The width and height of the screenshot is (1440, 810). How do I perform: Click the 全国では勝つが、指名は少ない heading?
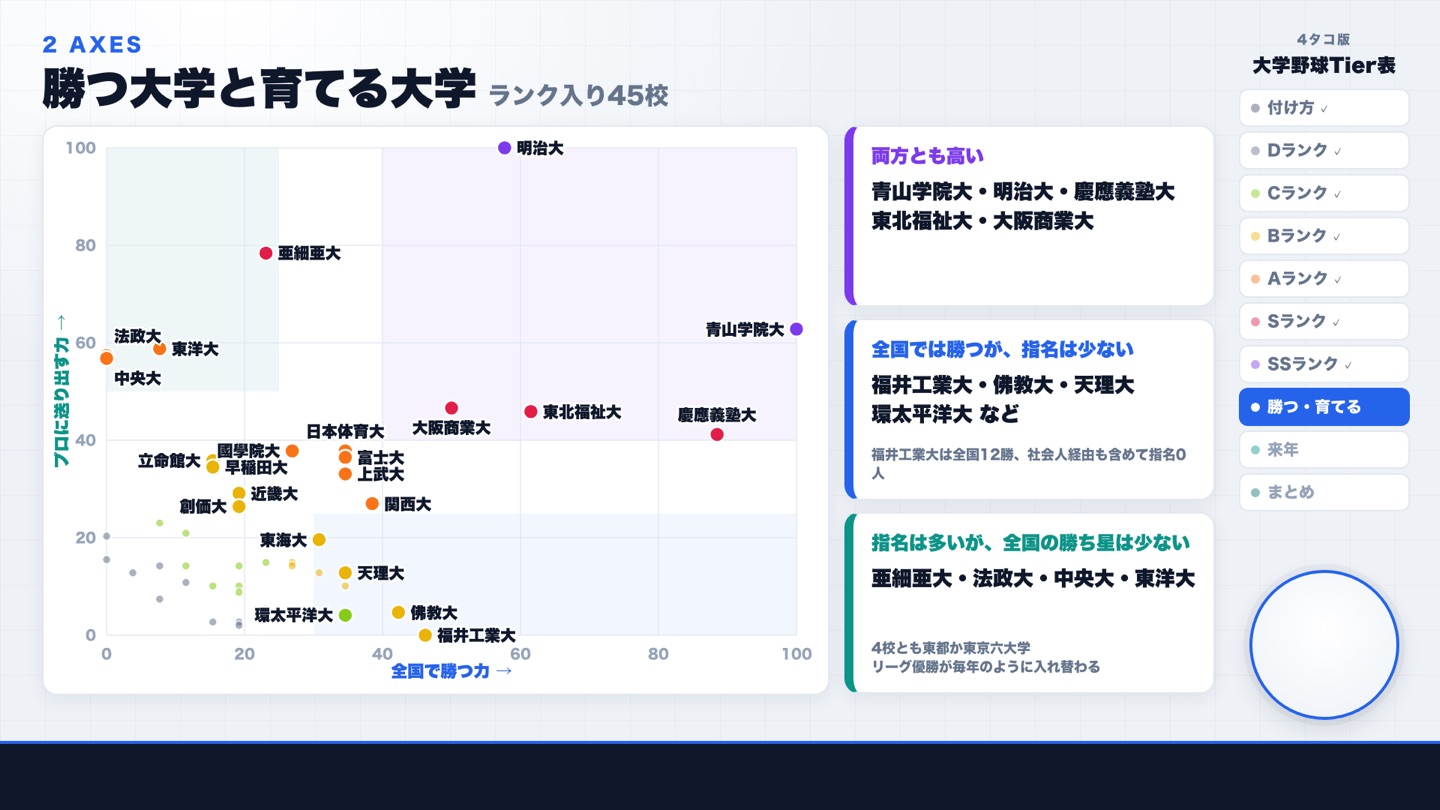[1003, 349]
